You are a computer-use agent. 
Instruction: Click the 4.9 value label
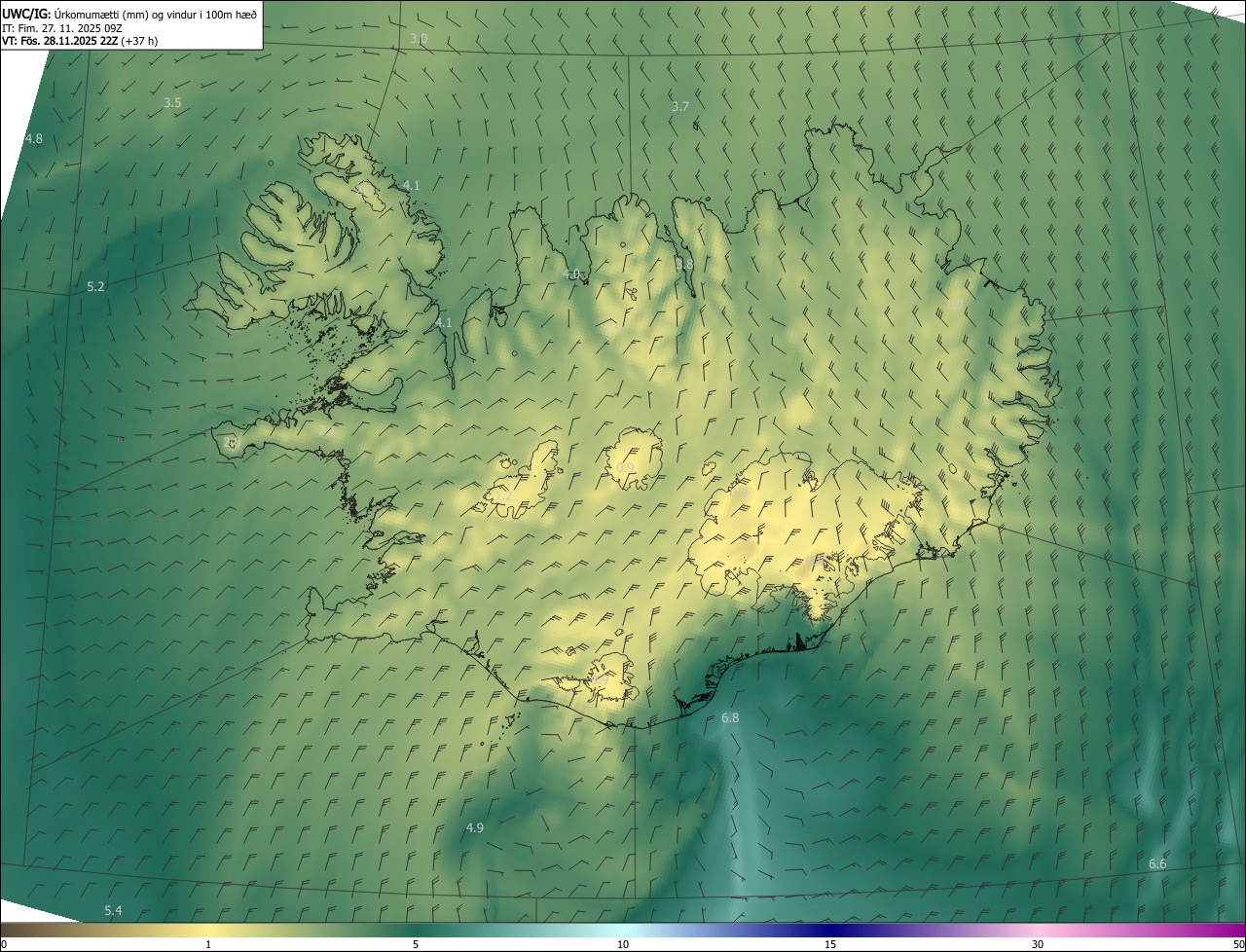pos(475,827)
